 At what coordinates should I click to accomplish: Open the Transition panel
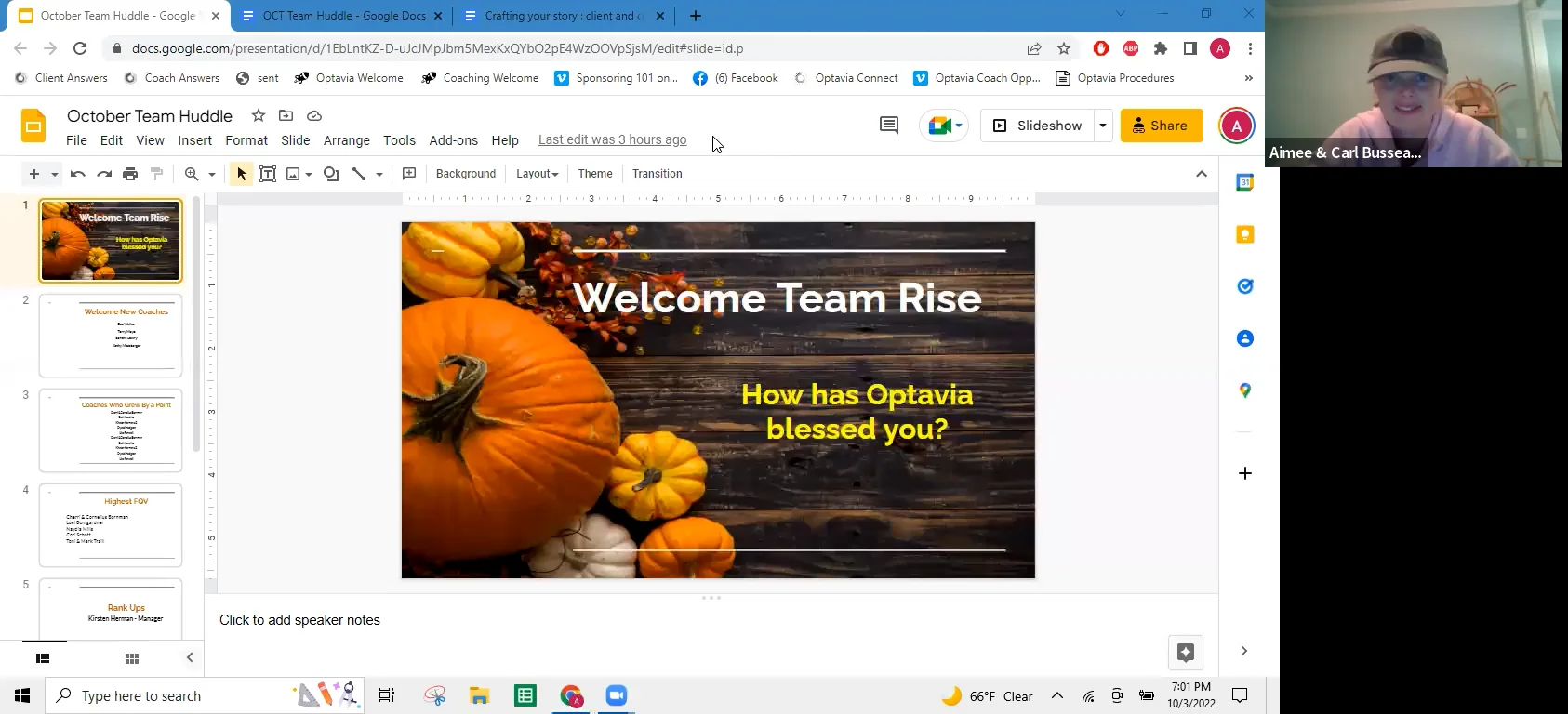click(658, 174)
